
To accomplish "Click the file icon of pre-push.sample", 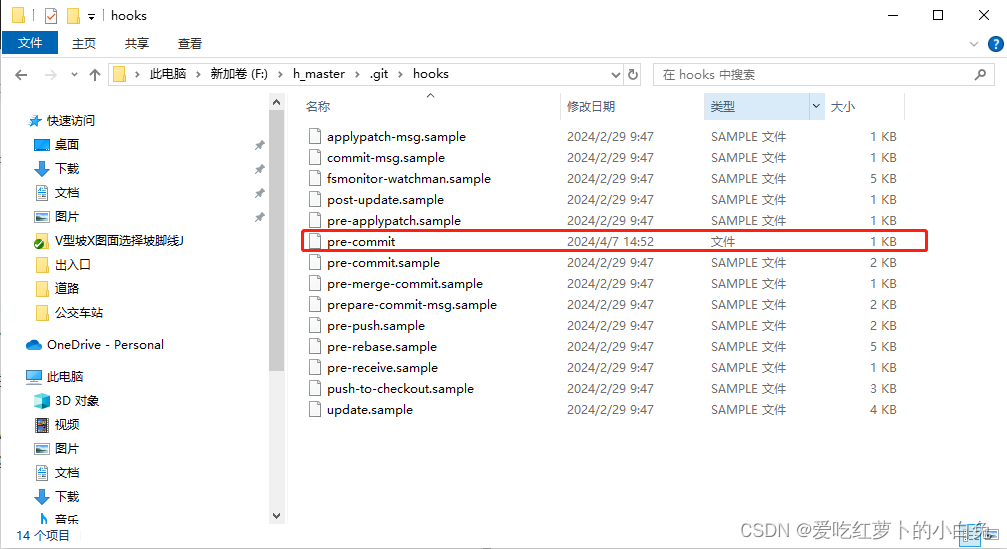I will click(x=315, y=326).
